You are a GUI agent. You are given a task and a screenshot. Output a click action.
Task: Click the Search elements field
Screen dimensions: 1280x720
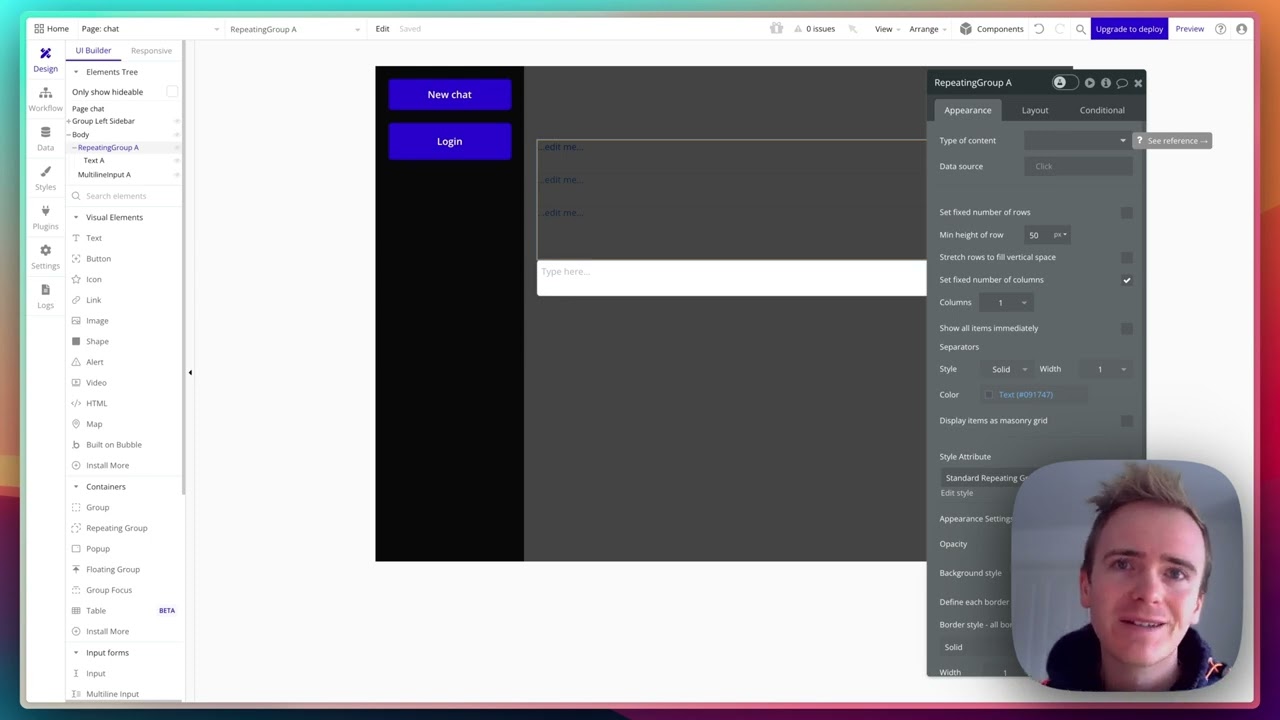(x=125, y=196)
